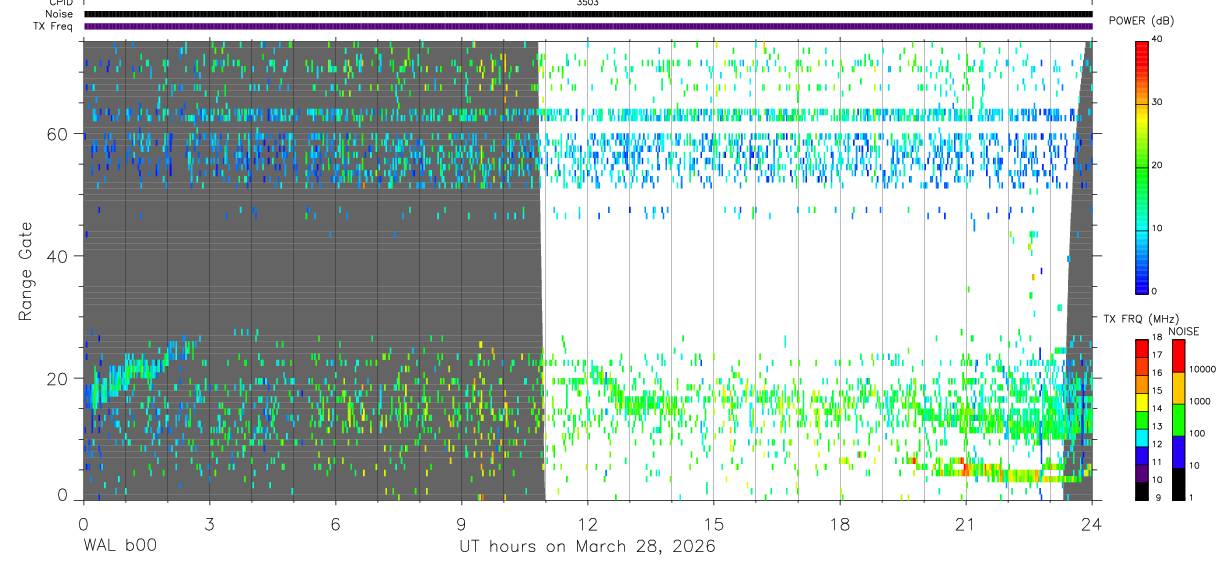The height and width of the screenshot is (567, 1228).
Task: Click the '15' hour tick on the UT axis
Action: (x=713, y=523)
